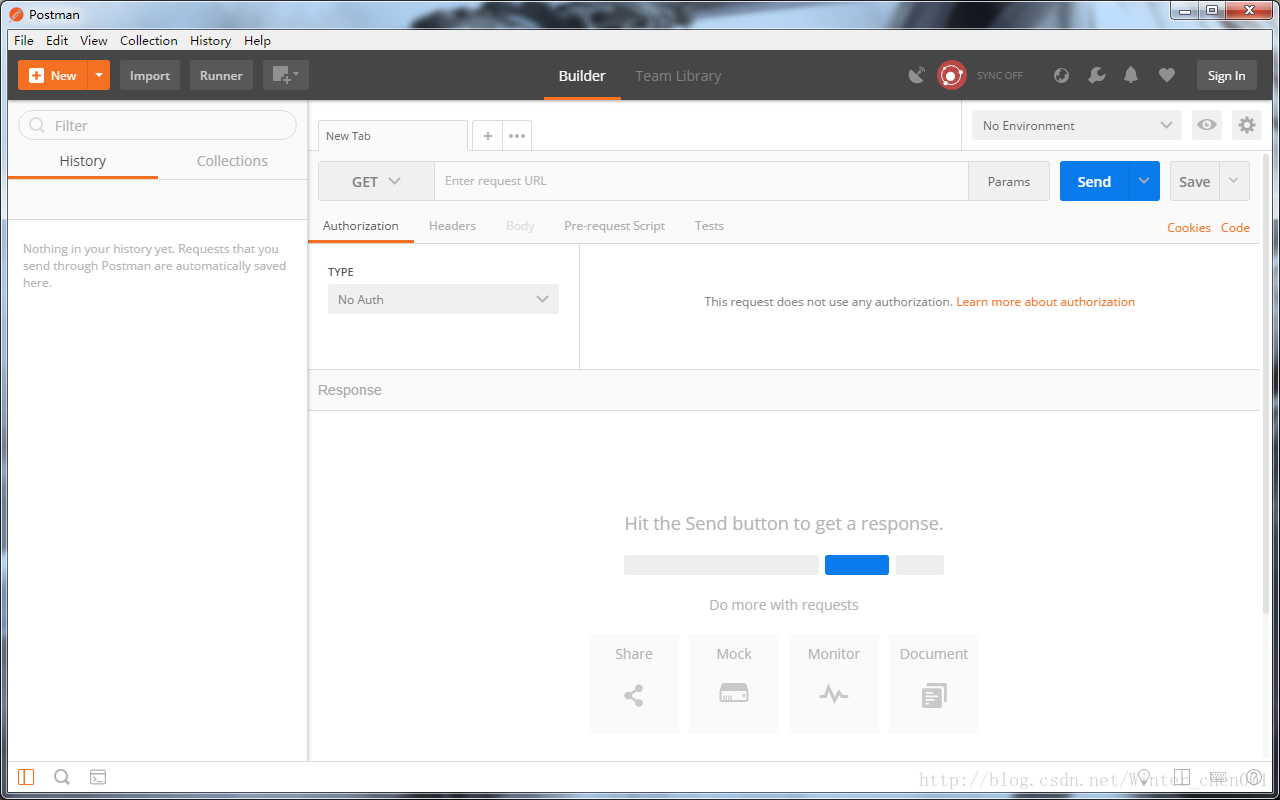This screenshot has height=800, width=1280.
Task: Open settings via the wrench icon
Action: point(1096,75)
